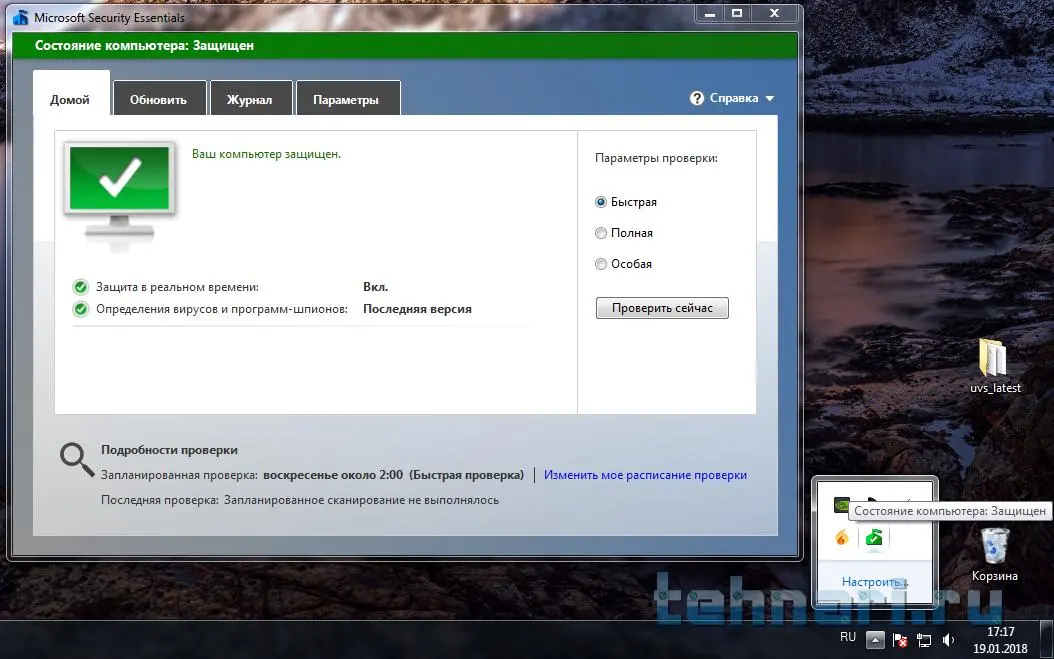Select the Корзина recycle bin icon
1054x659 pixels.
click(x=995, y=554)
